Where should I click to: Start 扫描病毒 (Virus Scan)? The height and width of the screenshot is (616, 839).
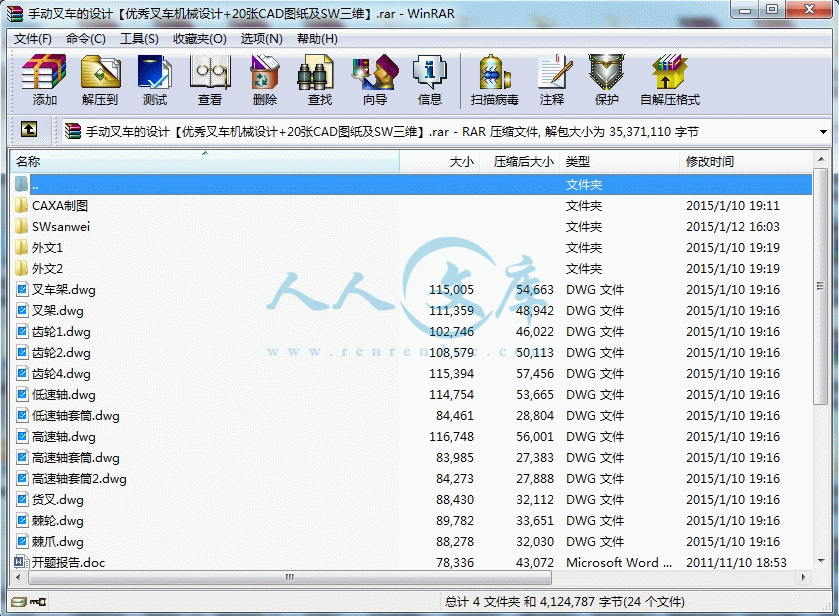[495, 72]
